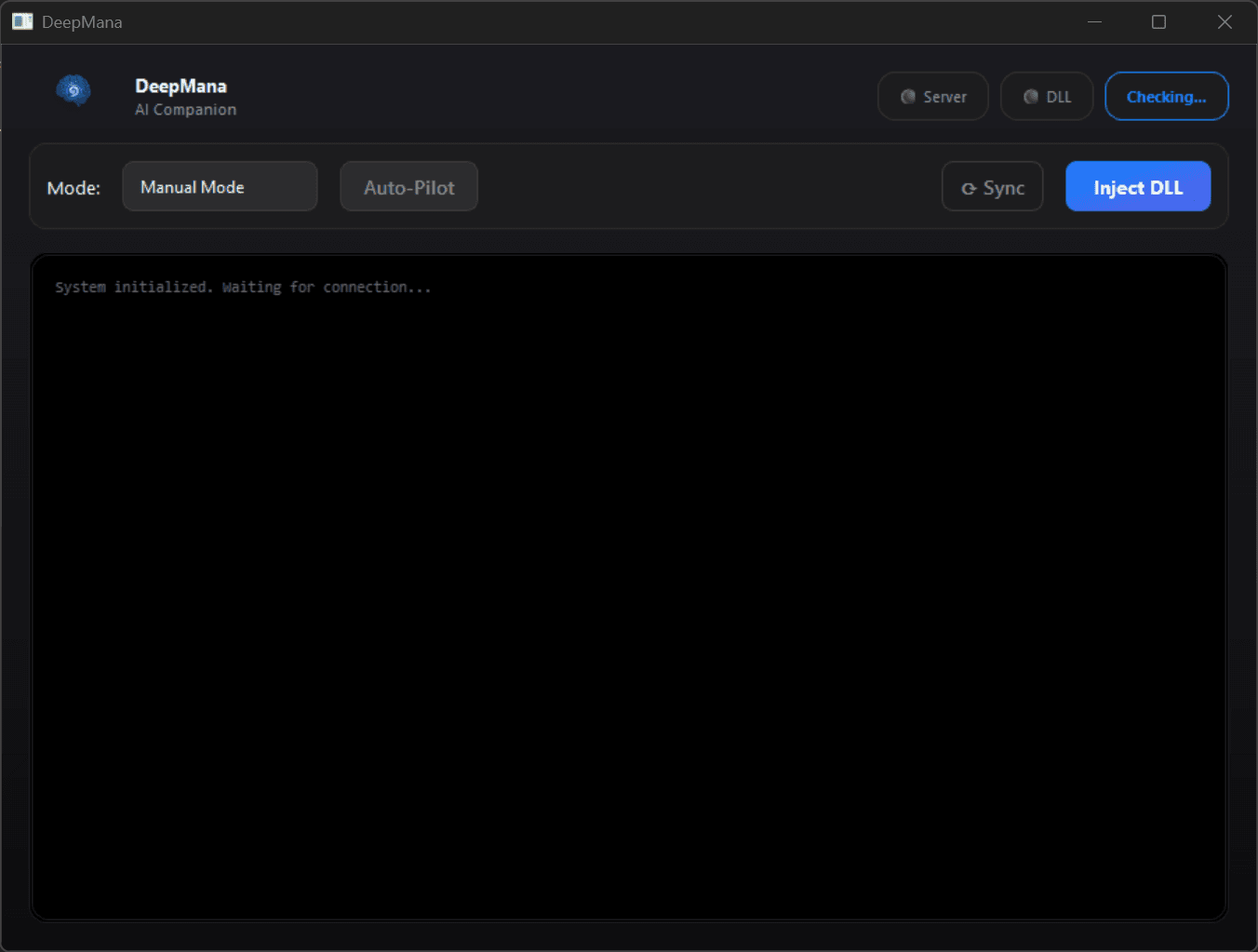1258x952 pixels.
Task: Click the Inject DLL button
Action: pos(1138,186)
